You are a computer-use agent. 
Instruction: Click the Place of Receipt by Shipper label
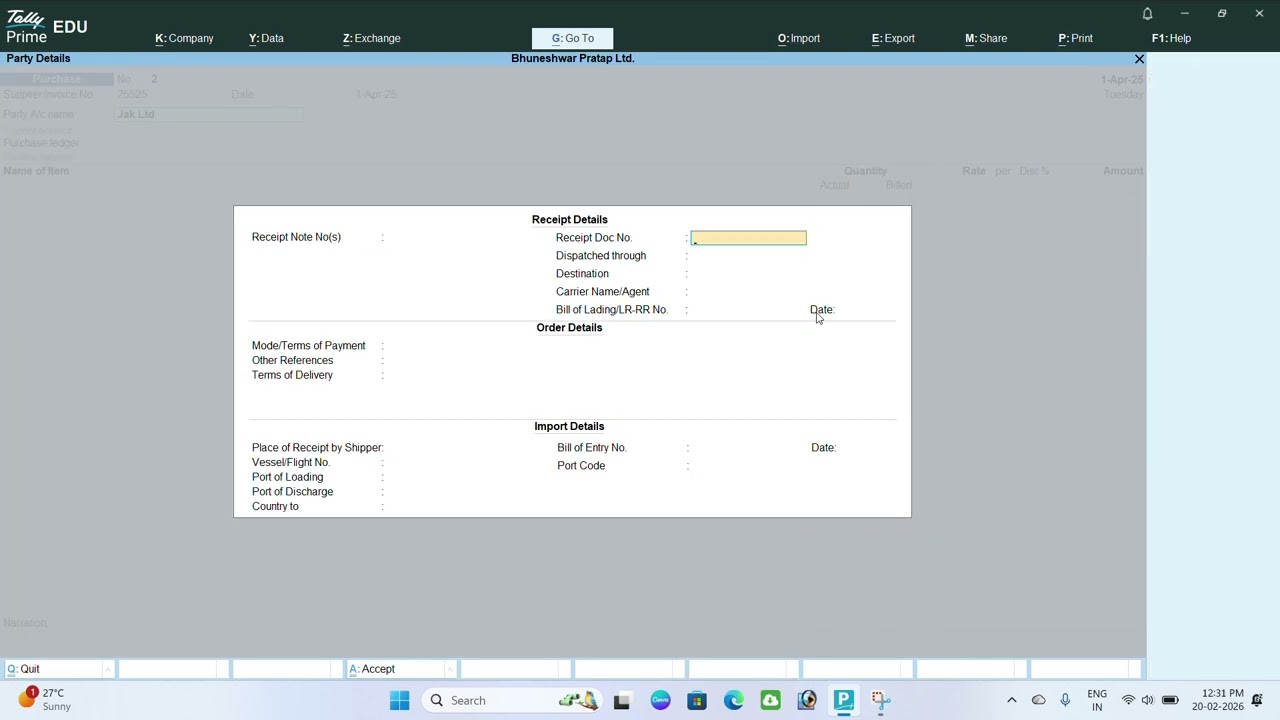pos(317,448)
